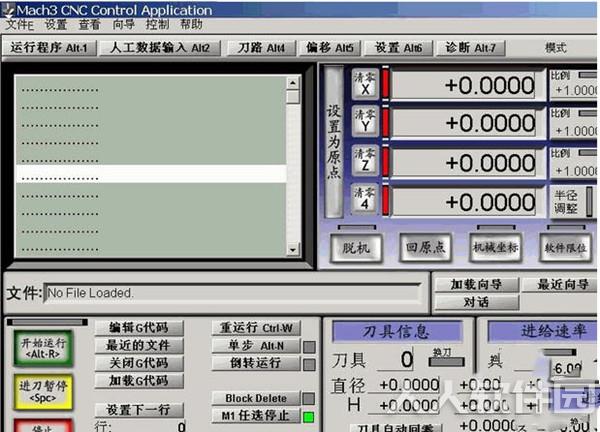Click the X axis 比例 scale value

tap(575, 90)
